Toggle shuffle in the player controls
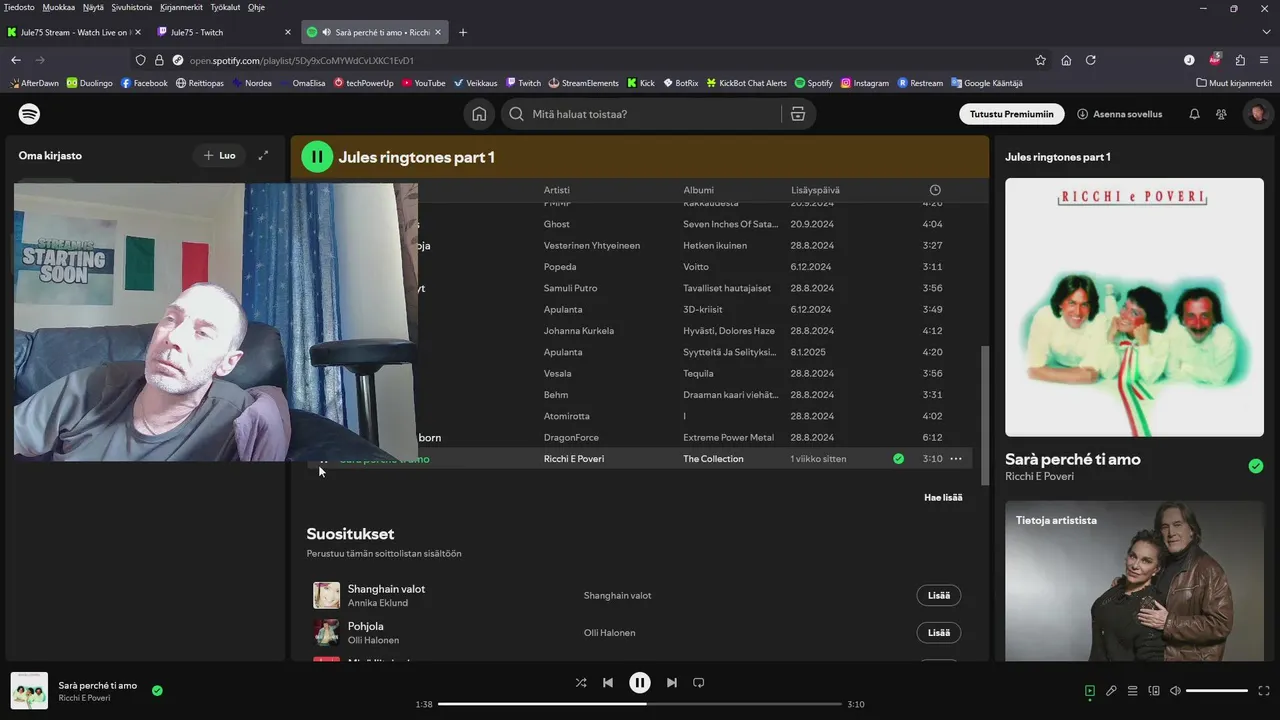This screenshot has width=1280, height=720. (x=581, y=683)
